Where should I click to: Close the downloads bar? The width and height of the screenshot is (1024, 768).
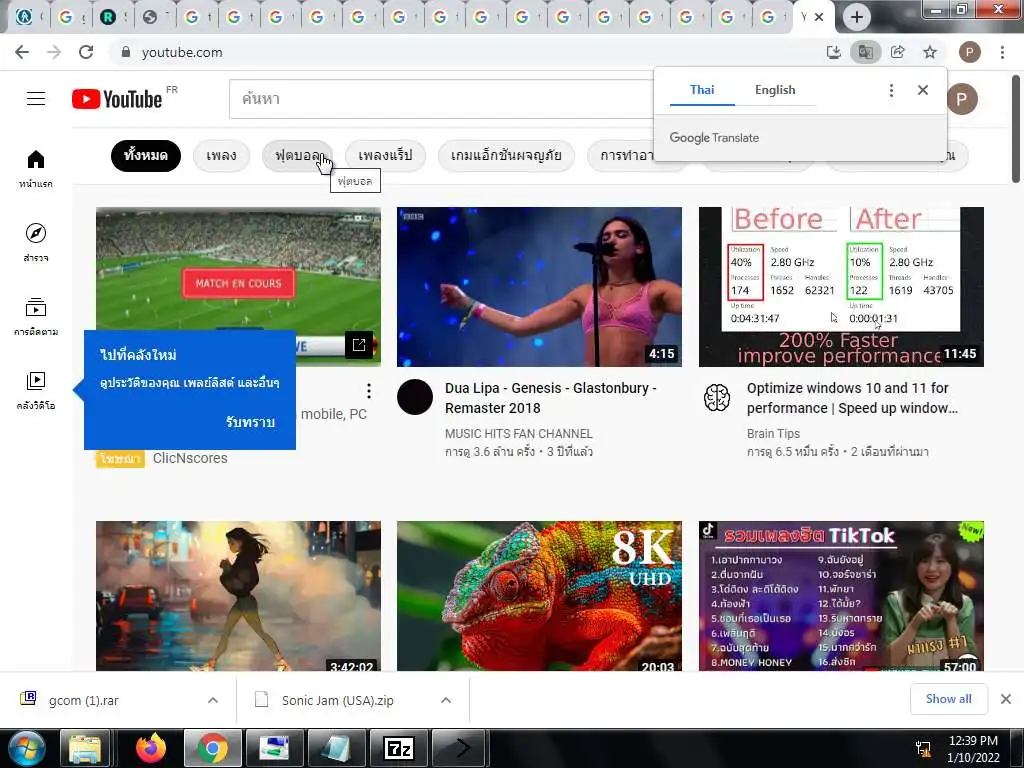point(1006,699)
